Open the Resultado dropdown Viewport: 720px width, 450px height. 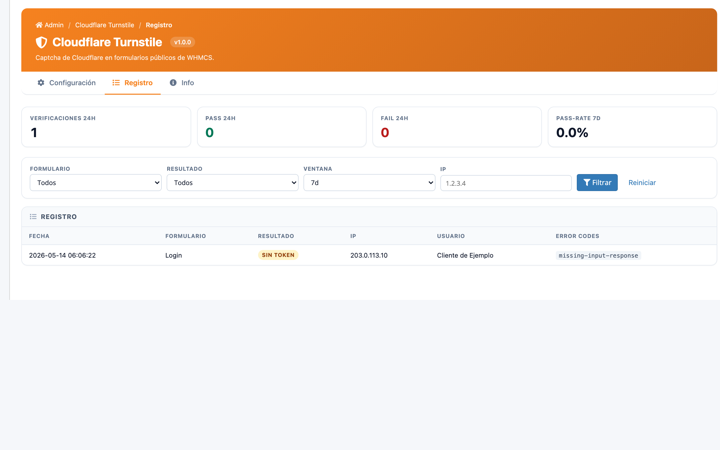232,183
